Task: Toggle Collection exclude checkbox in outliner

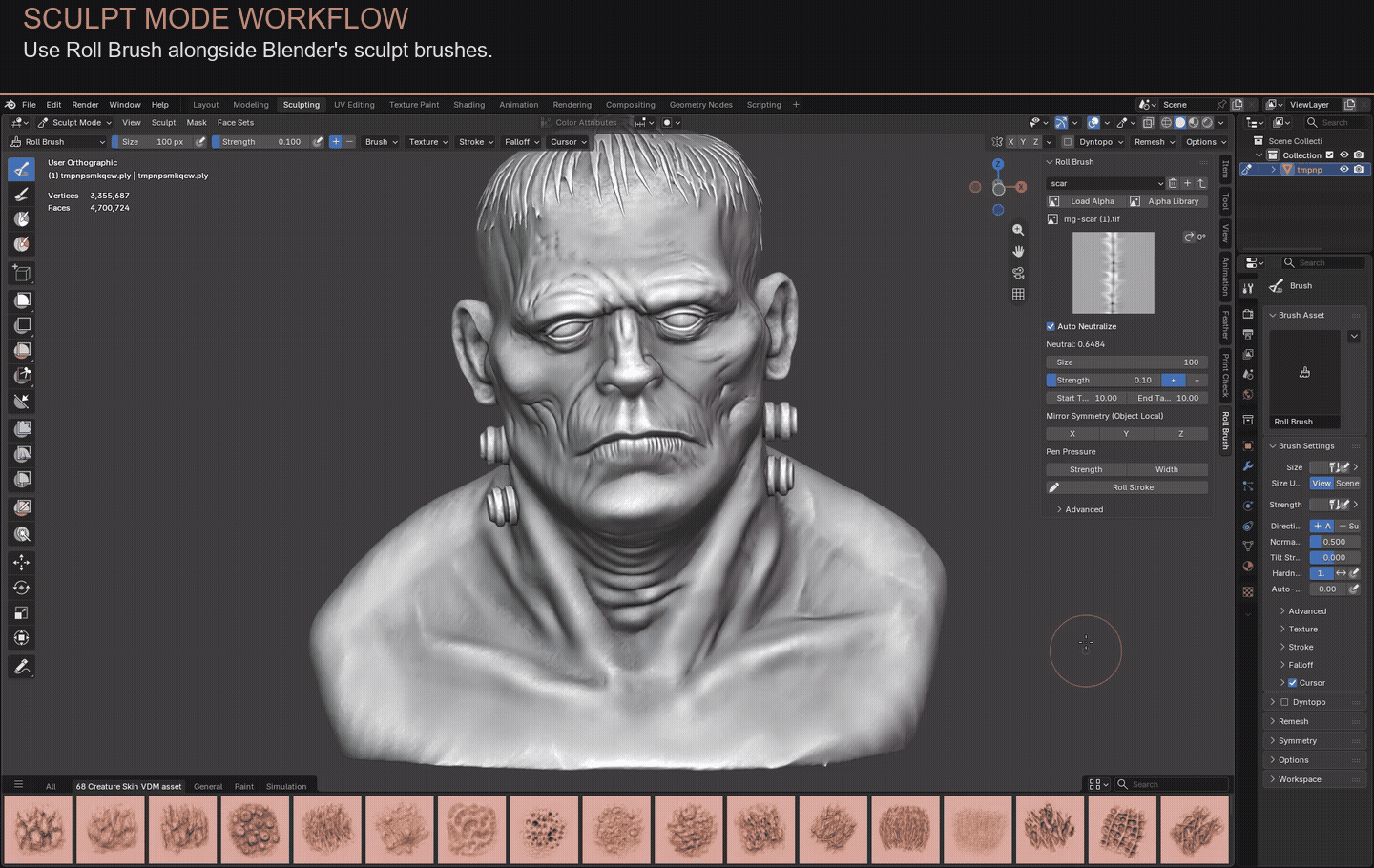Action: [x=1329, y=155]
